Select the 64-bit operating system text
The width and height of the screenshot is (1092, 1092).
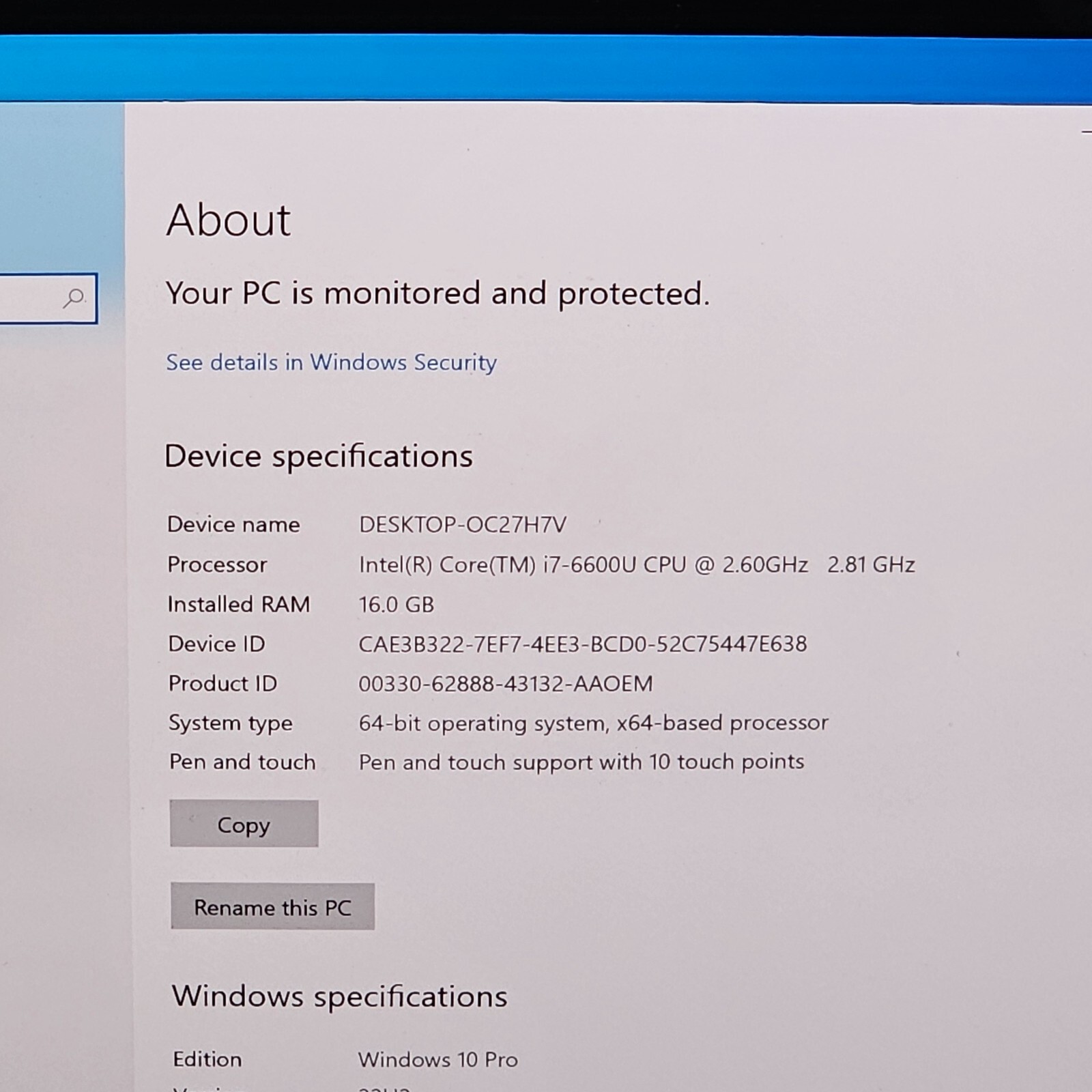[x=594, y=723]
